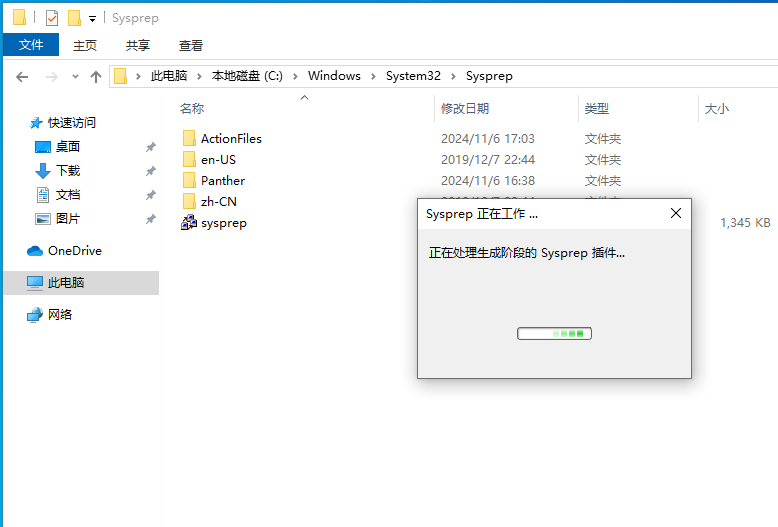This screenshot has width=778, height=527.
Task: Open the 文件 ribbon tab
Action: [31, 45]
